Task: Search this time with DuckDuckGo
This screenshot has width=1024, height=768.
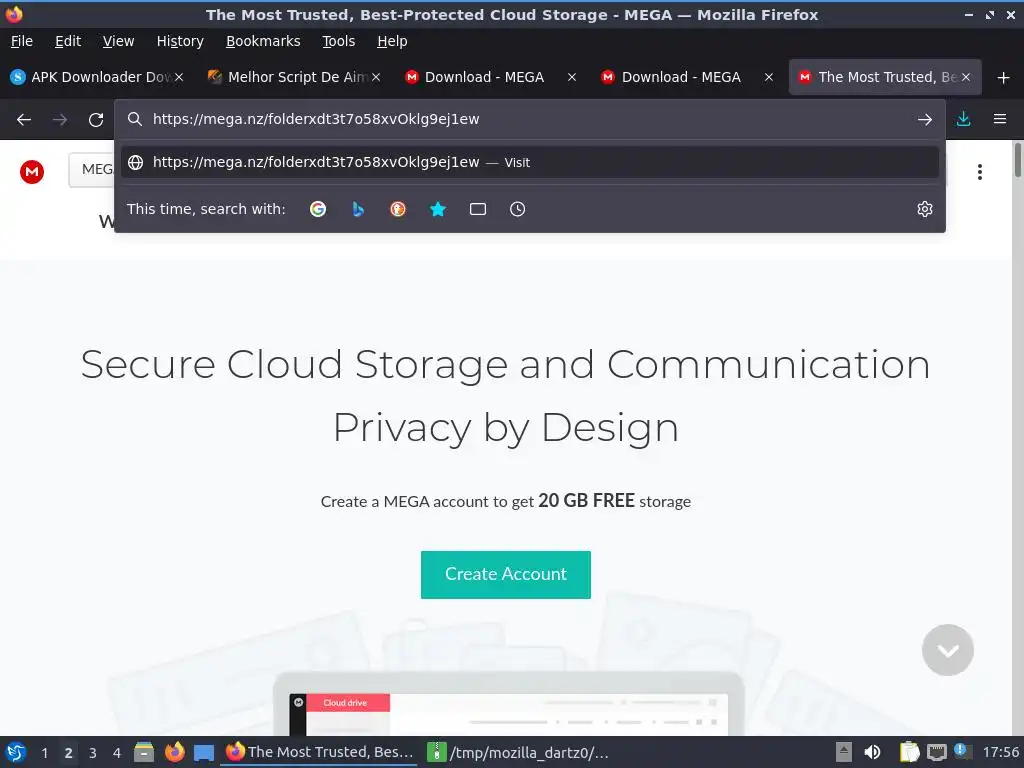Action: tap(398, 209)
